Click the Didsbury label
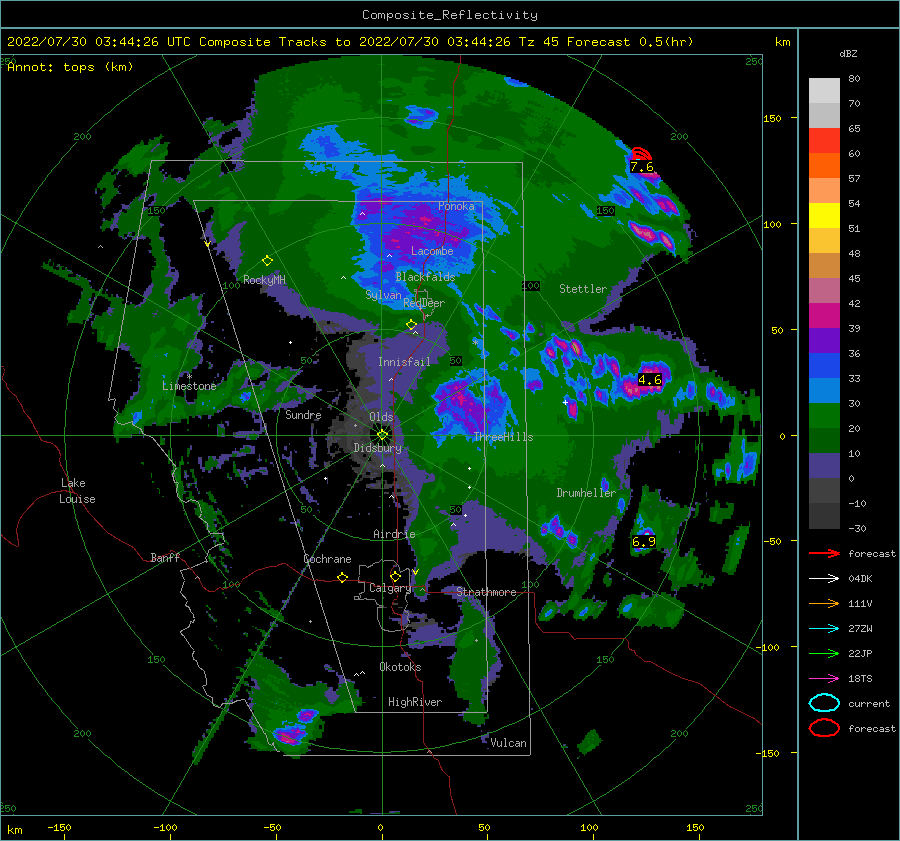900x841 pixels. (378, 448)
